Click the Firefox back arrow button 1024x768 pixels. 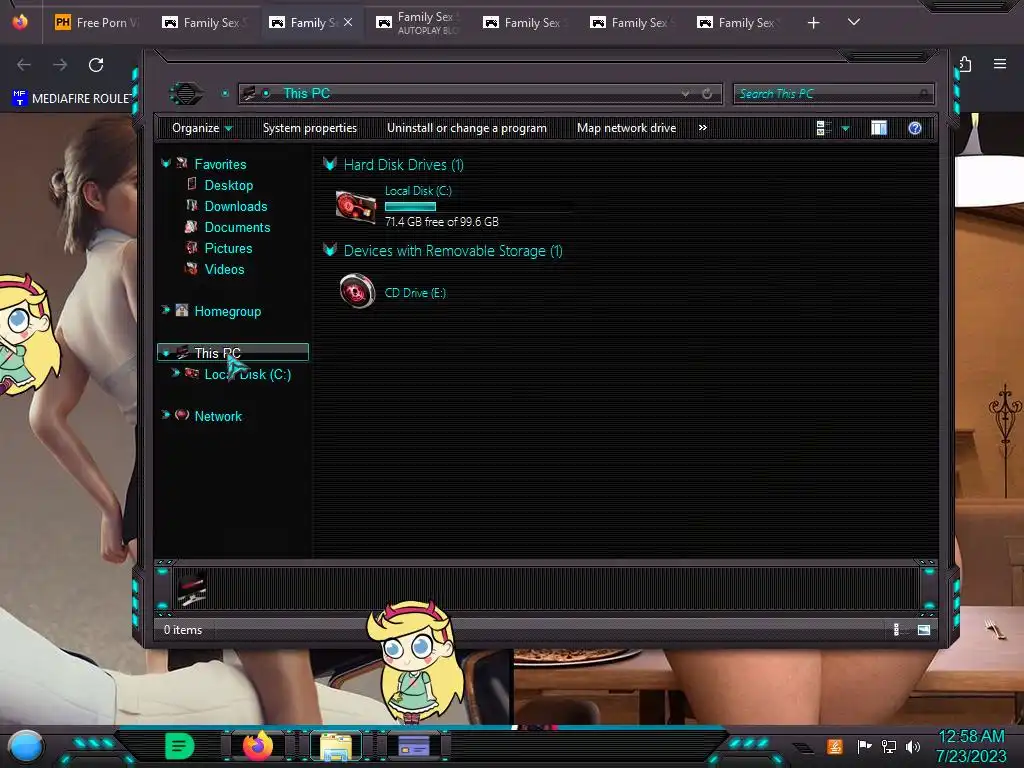24,64
